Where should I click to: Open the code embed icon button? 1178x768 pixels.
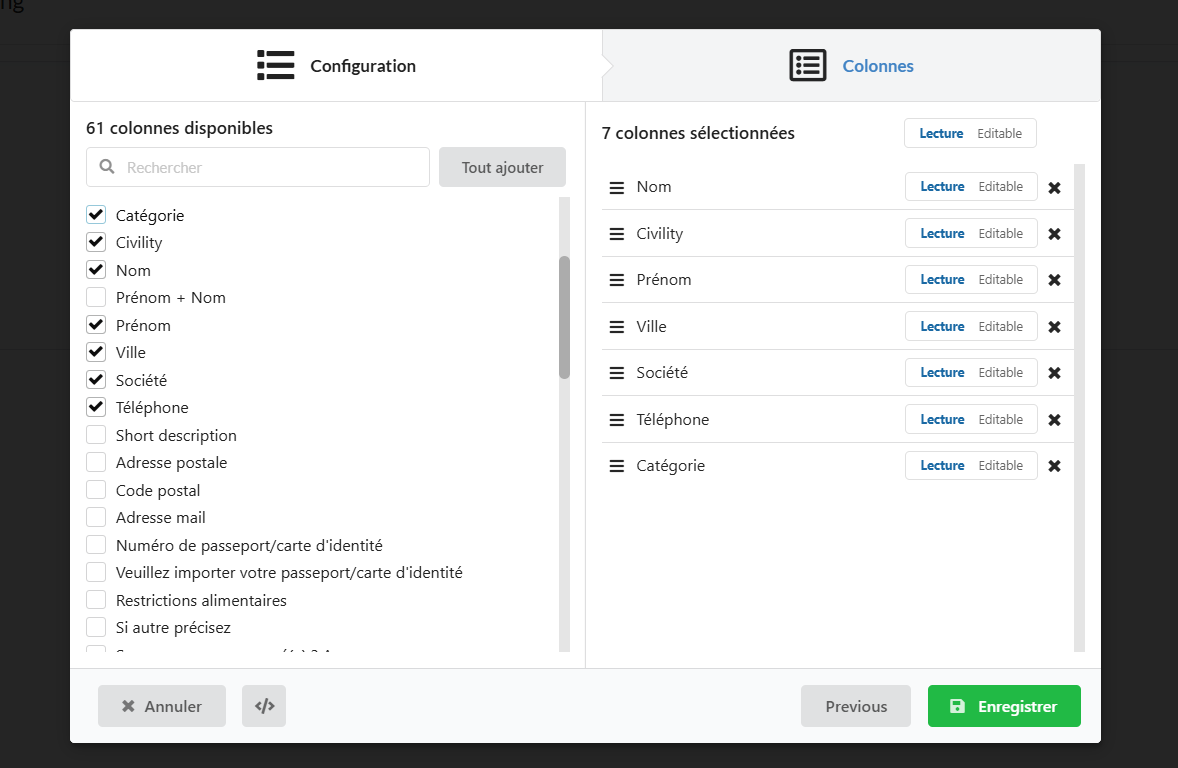tap(264, 706)
